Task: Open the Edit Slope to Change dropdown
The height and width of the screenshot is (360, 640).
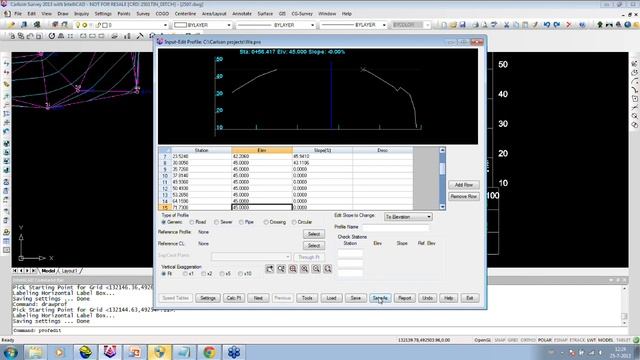Action: tap(408, 217)
